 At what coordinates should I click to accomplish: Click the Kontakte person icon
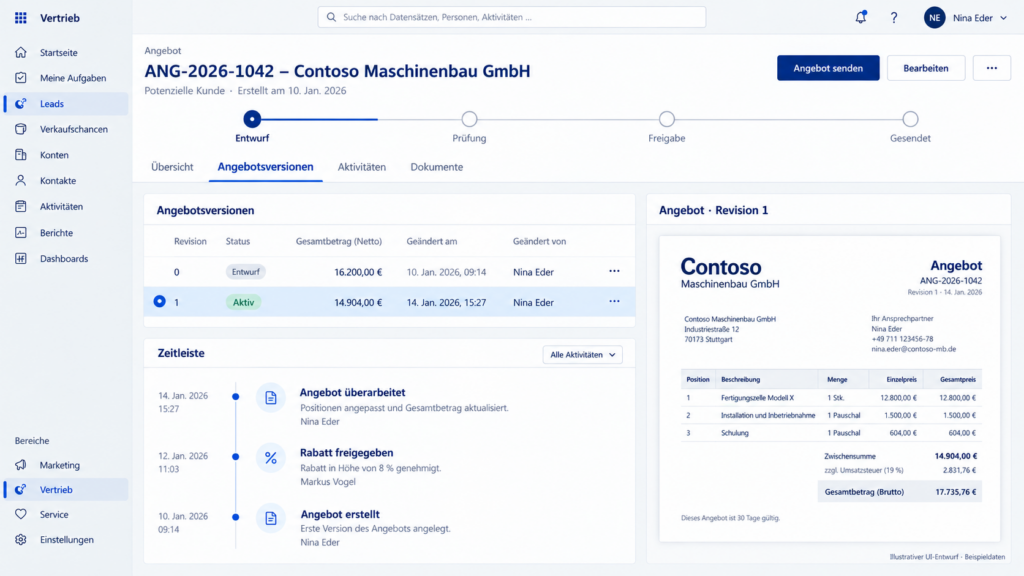tap(21, 180)
